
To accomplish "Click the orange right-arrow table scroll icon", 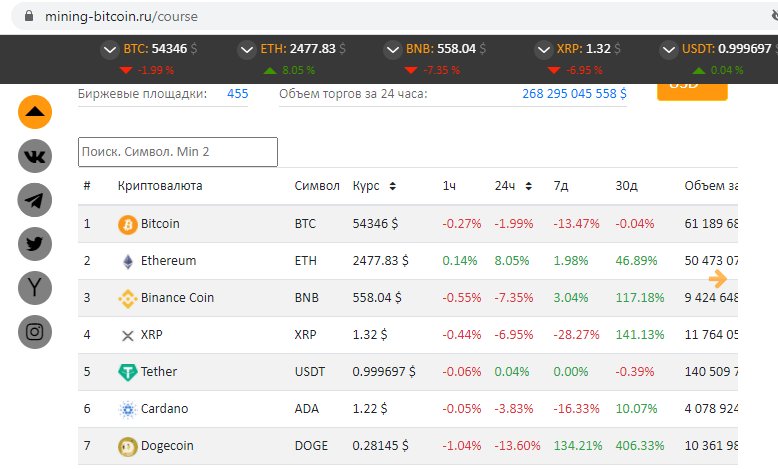I will pos(717,278).
